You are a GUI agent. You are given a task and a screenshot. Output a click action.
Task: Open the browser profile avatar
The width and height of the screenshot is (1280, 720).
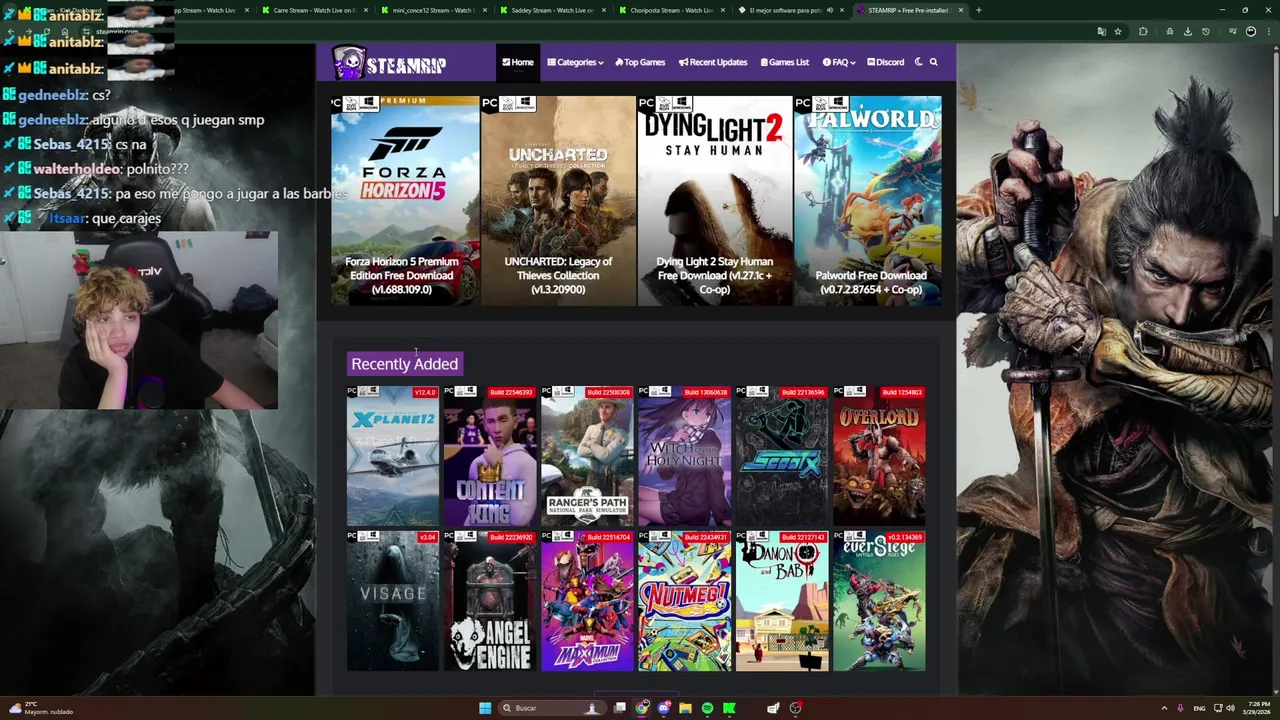(x=1250, y=31)
